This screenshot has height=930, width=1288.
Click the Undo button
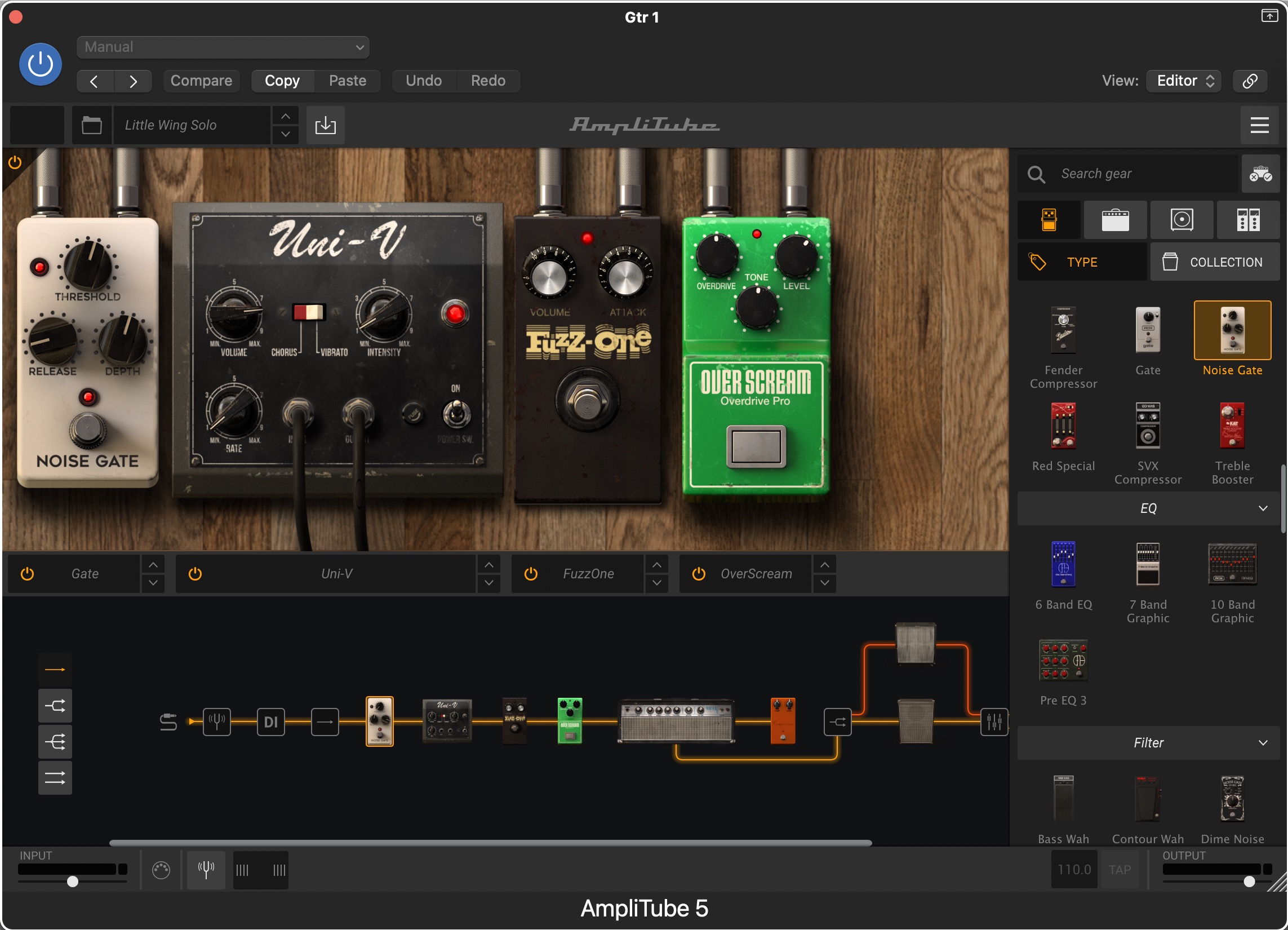point(424,81)
